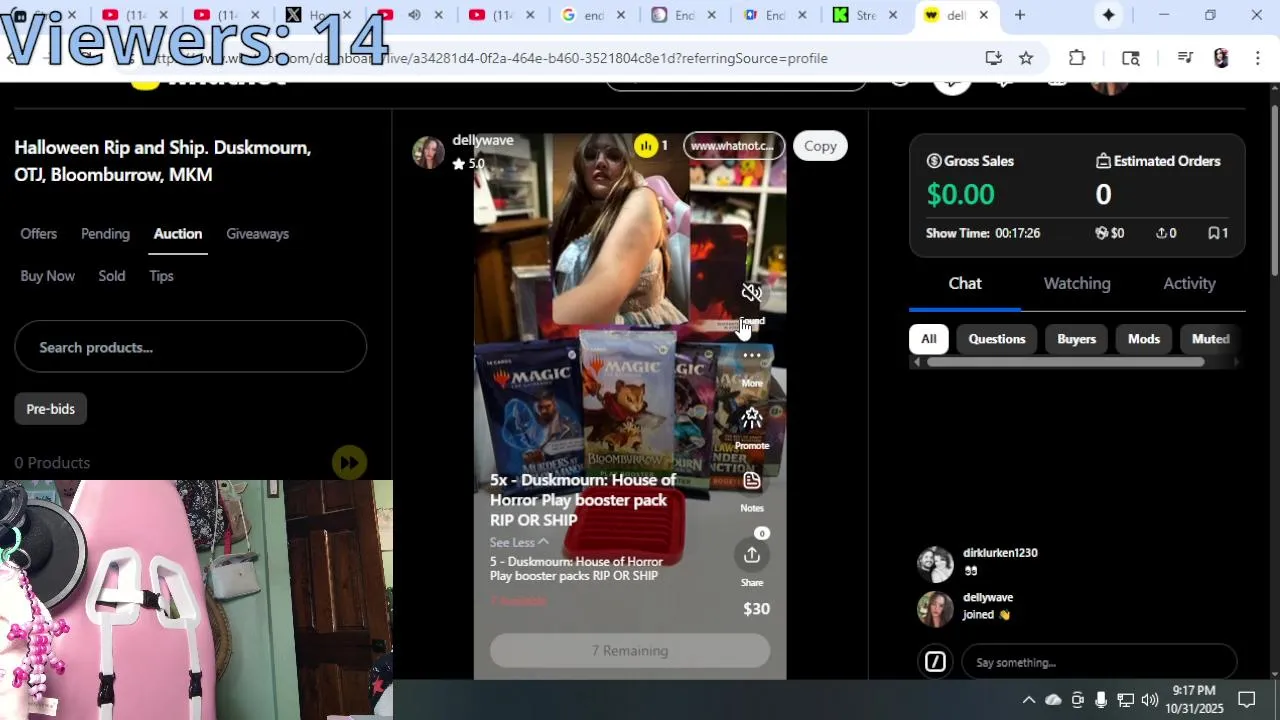Click the Share icon on the stream
Screen dimensions: 1280x720
[x=752, y=555]
